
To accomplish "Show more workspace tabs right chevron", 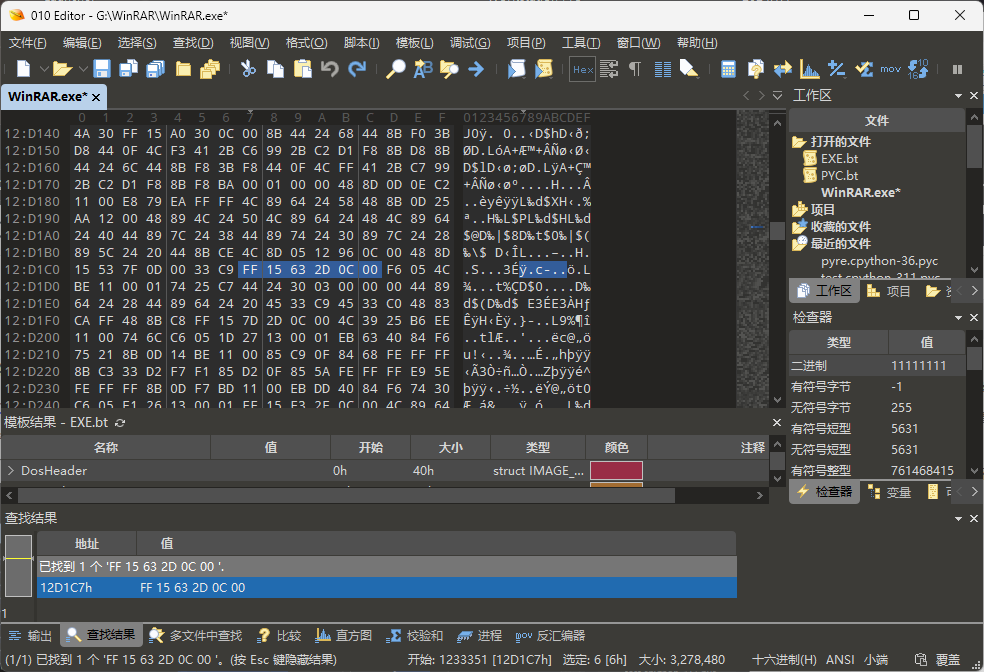I will (974, 291).
